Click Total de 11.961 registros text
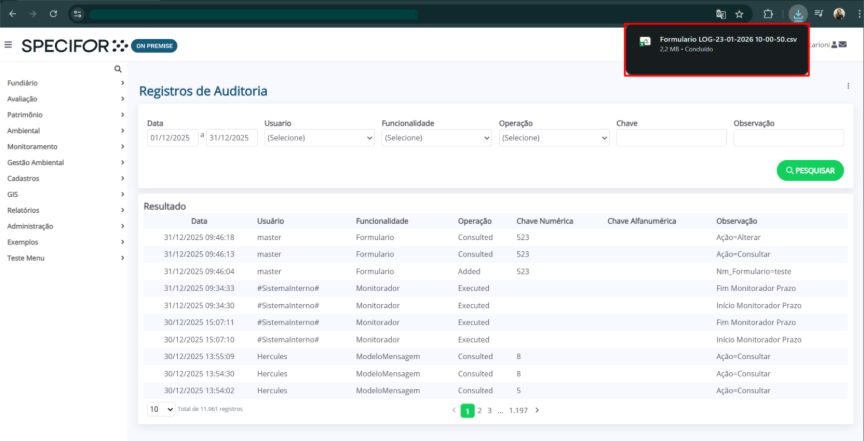 210,409
